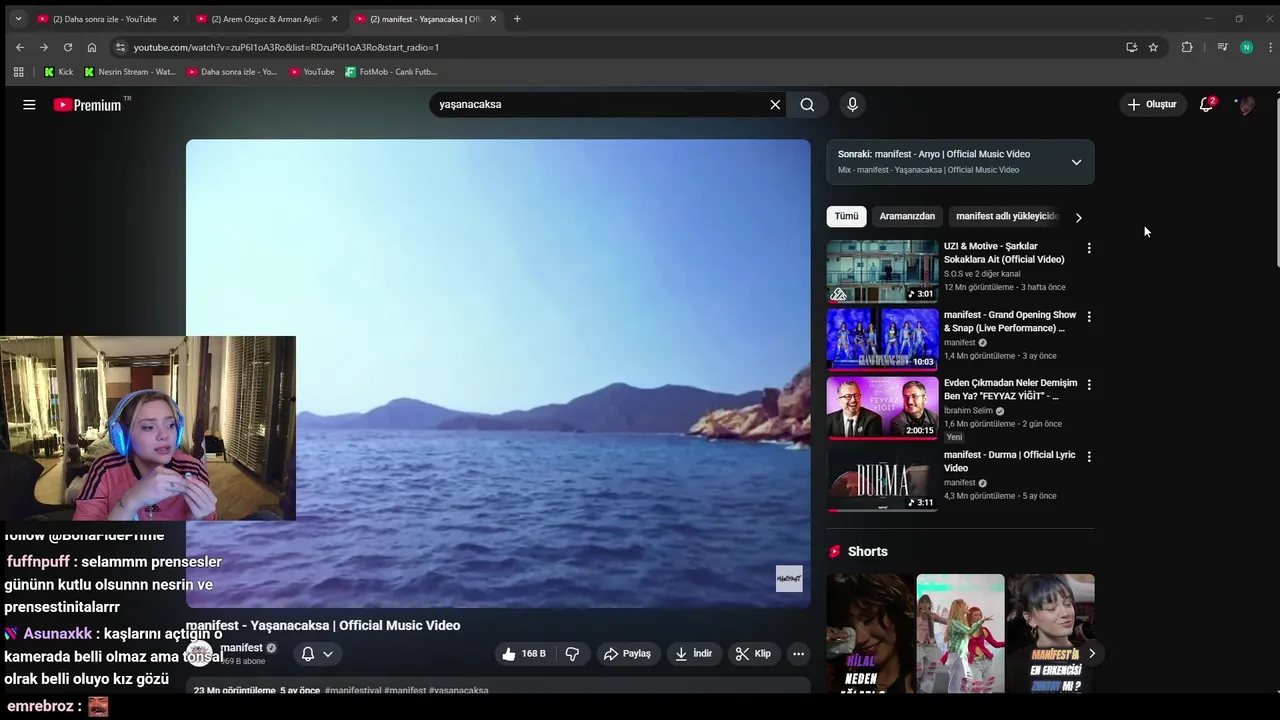Open Chrome profile N avatar

click(1246, 47)
